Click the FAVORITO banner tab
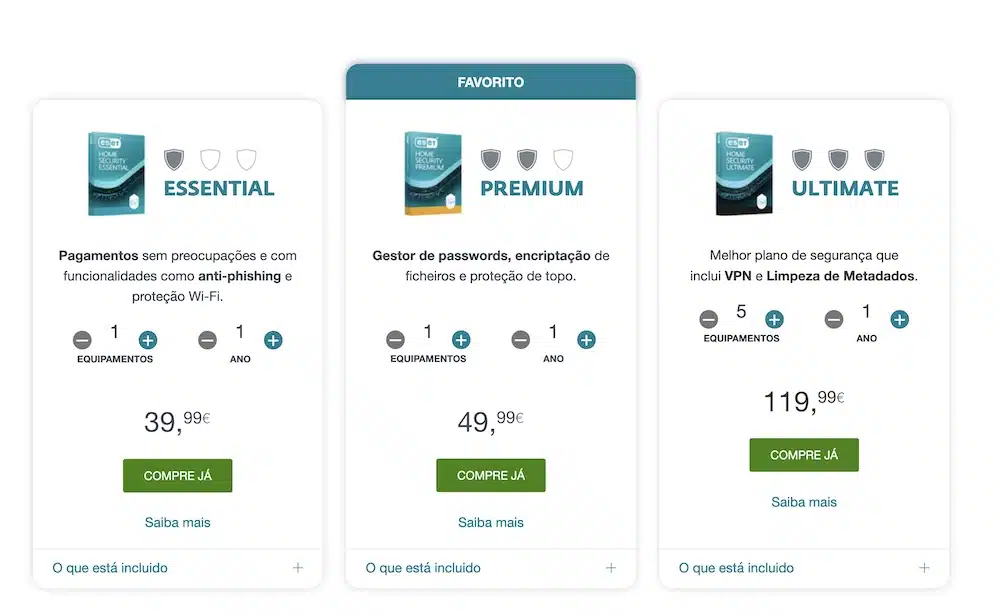The width and height of the screenshot is (1000, 616). (x=490, y=82)
